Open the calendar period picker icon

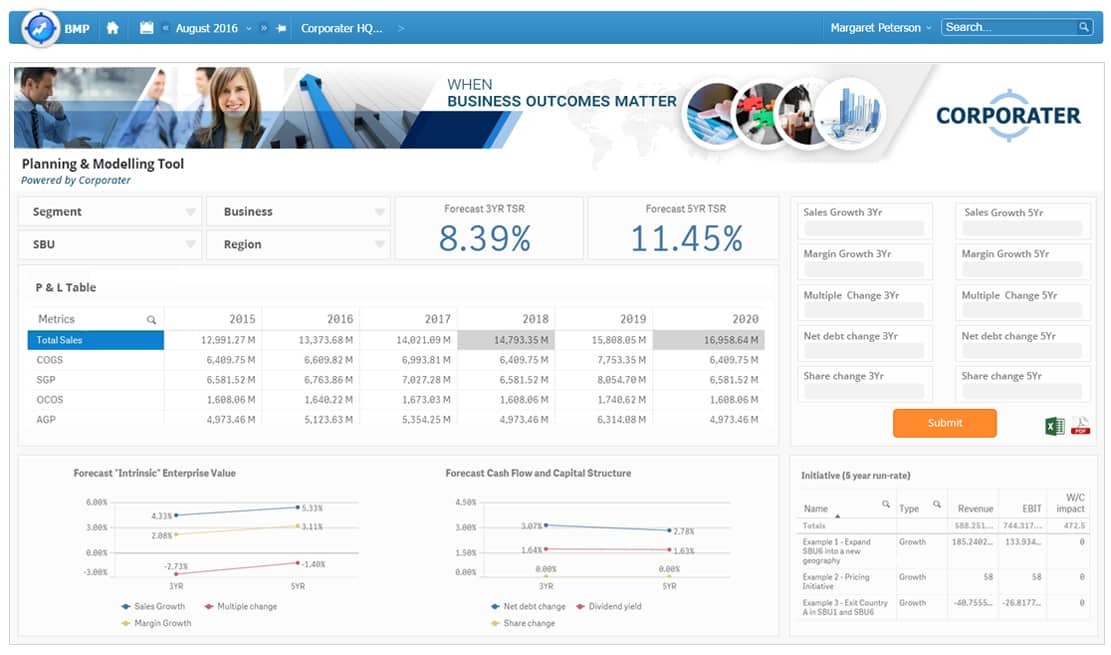point(147,28)
